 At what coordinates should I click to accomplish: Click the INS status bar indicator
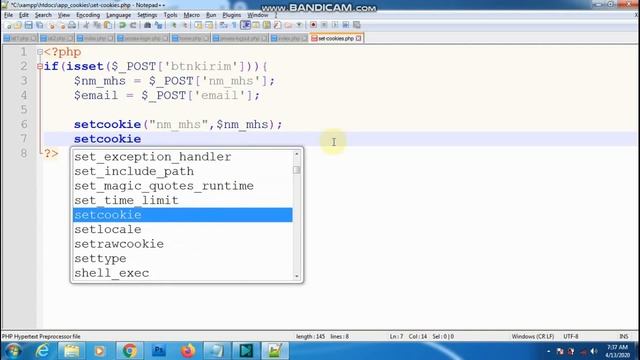pos(624,337)
